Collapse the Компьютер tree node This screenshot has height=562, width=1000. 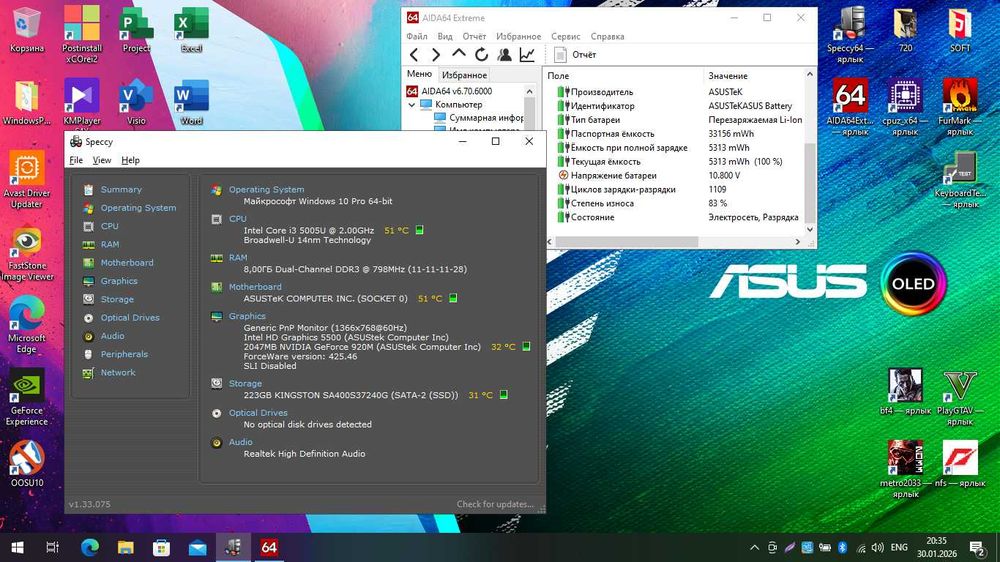coord(412,105)
